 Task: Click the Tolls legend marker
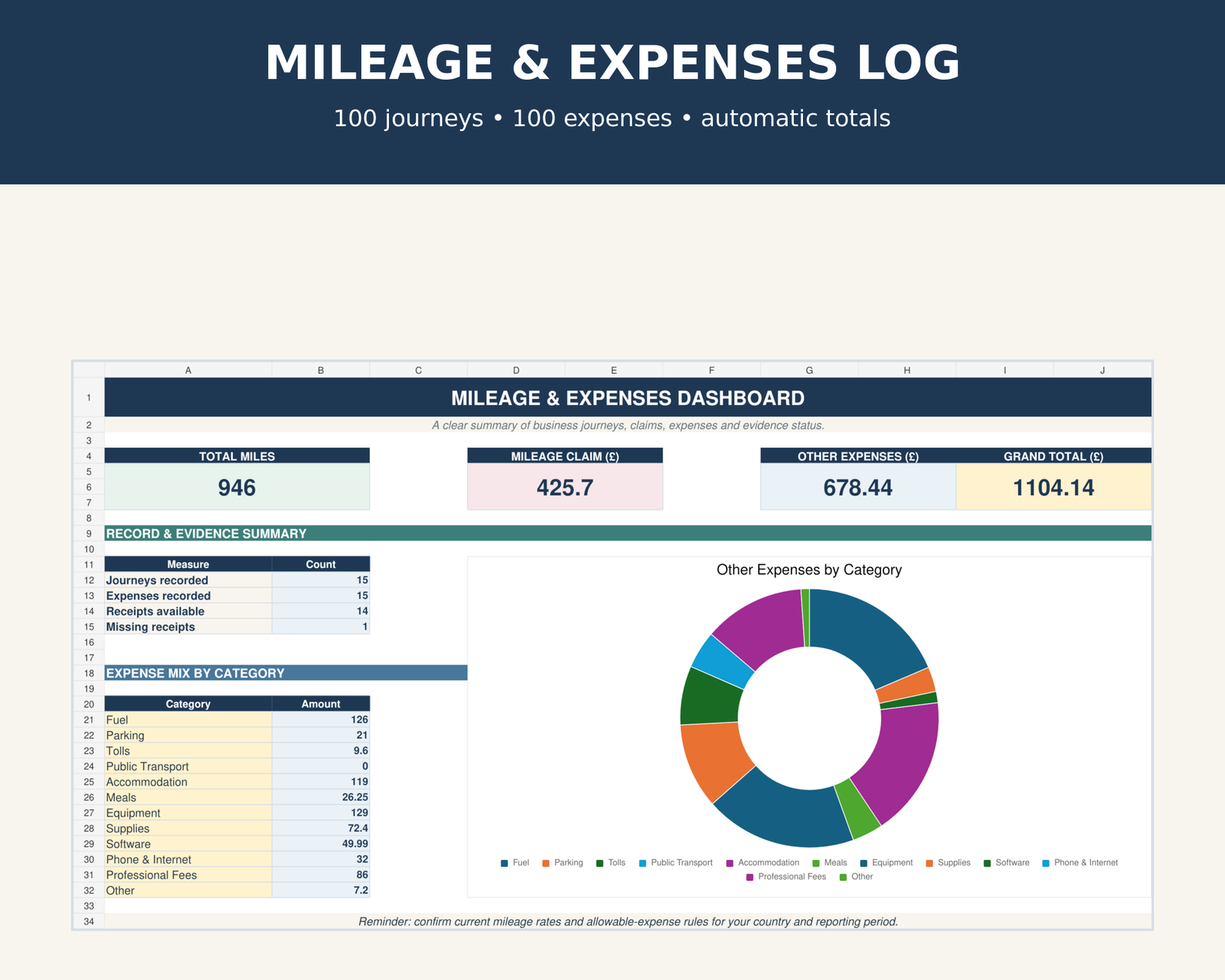[x=599, y=863]
